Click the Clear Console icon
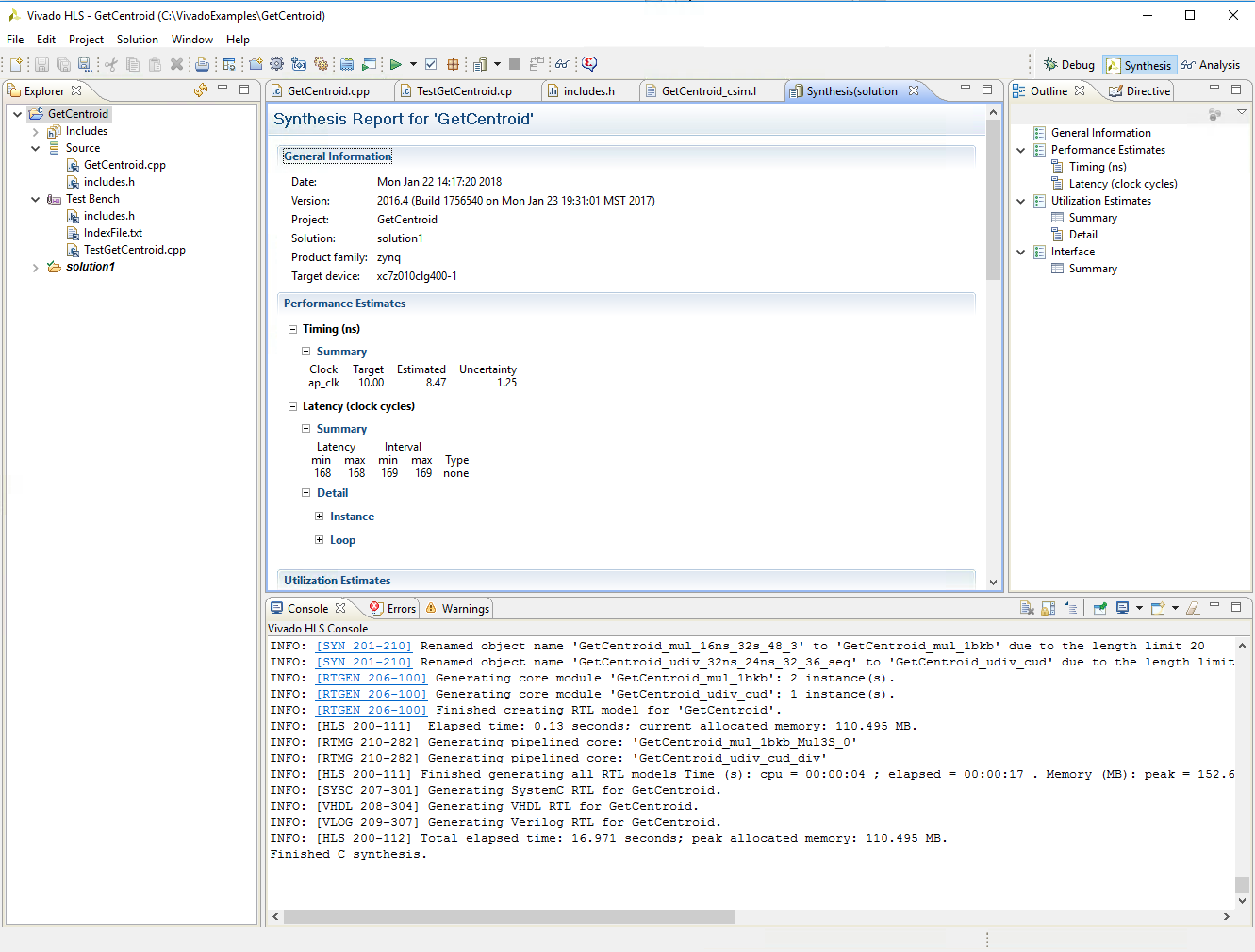 [x=1027, y=608]
